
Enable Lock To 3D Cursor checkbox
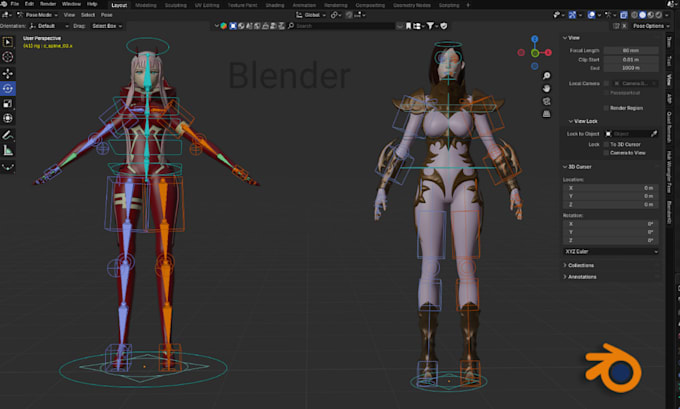pyautogui.click(x=606, y=144)
